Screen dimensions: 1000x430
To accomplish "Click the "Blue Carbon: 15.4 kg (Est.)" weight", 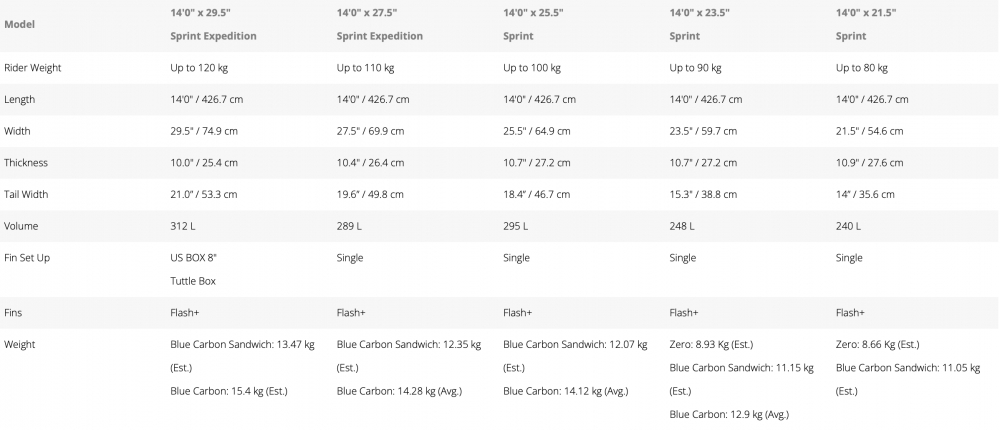I will (x=228, y=390).
